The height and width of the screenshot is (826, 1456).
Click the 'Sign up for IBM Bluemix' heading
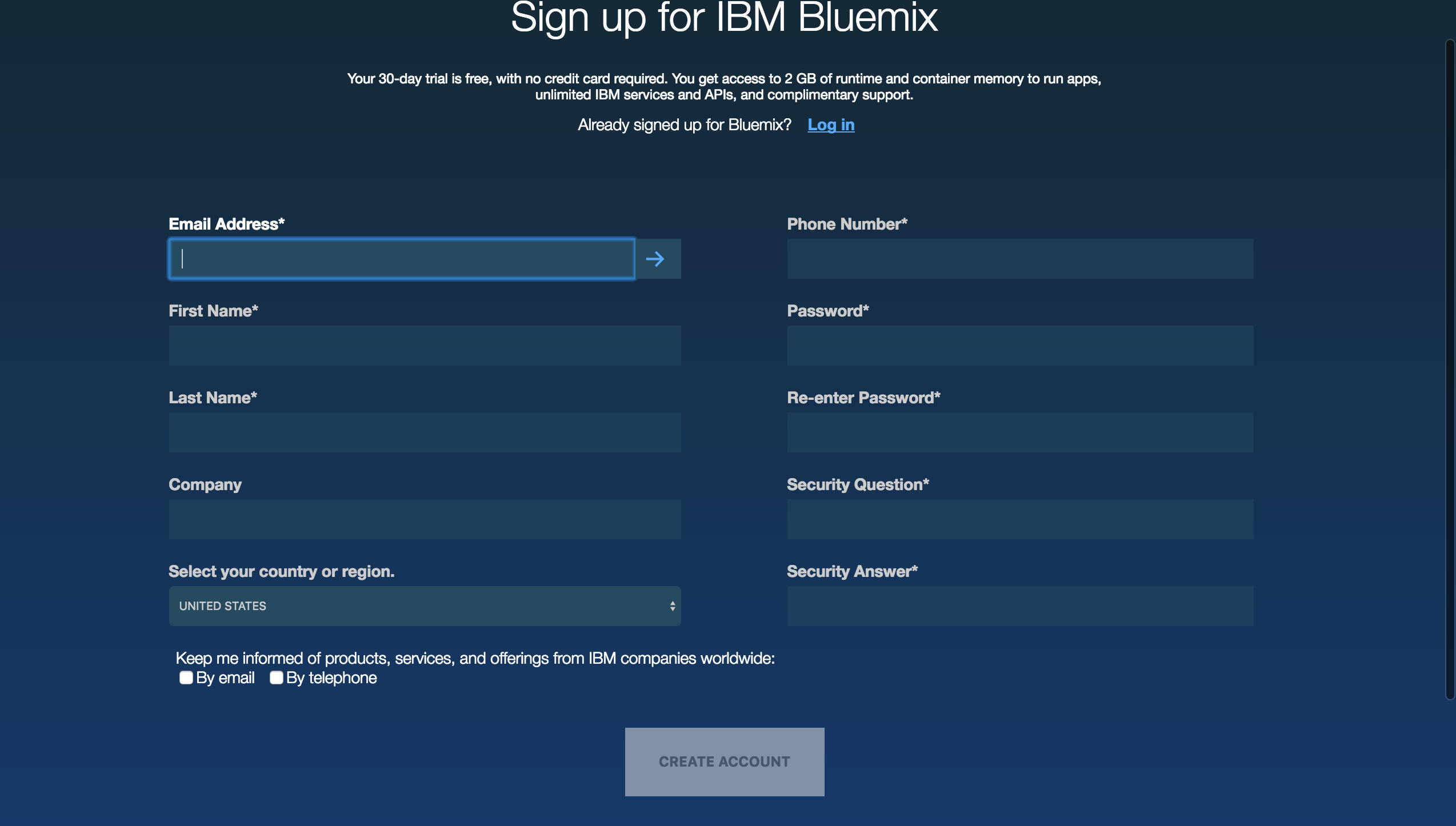pos(723,18)
